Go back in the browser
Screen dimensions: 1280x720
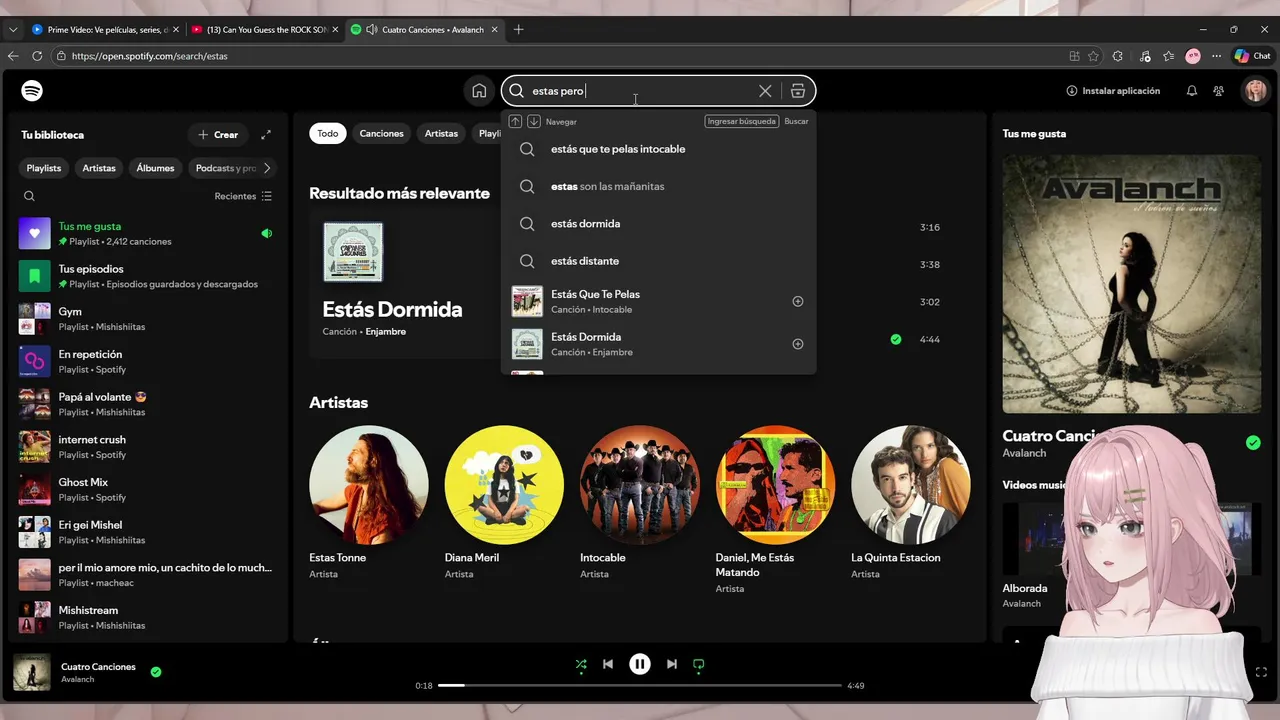coord(13,56)
